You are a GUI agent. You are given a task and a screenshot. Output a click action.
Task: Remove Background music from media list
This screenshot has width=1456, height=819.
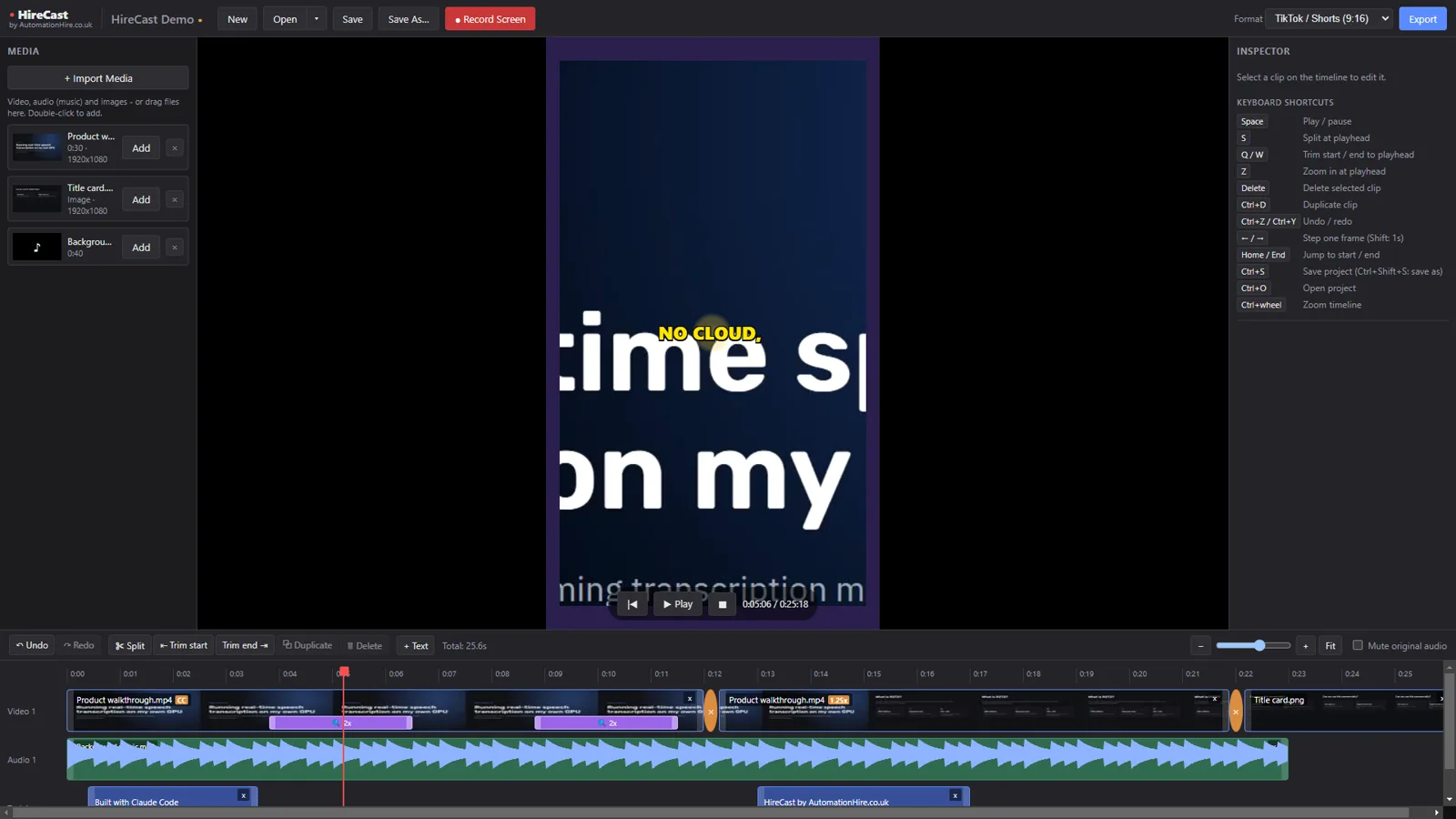[175, 248]
